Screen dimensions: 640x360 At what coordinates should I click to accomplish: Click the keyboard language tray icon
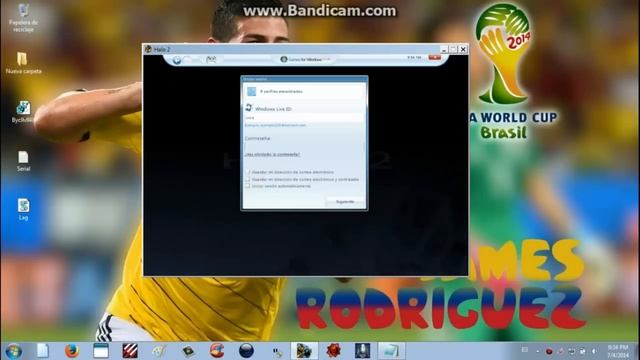tap(525, 350)
